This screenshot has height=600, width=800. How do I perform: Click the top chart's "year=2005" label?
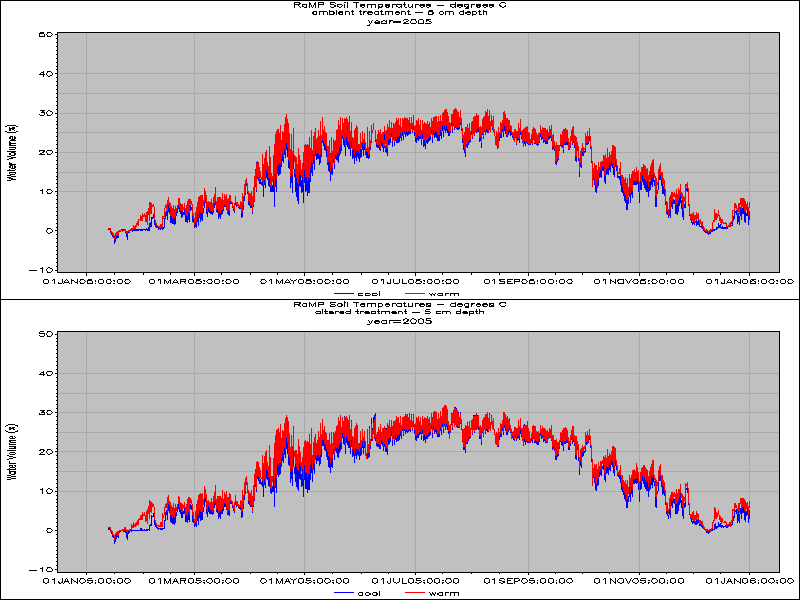pyautogui.click(x=398, y=21)
